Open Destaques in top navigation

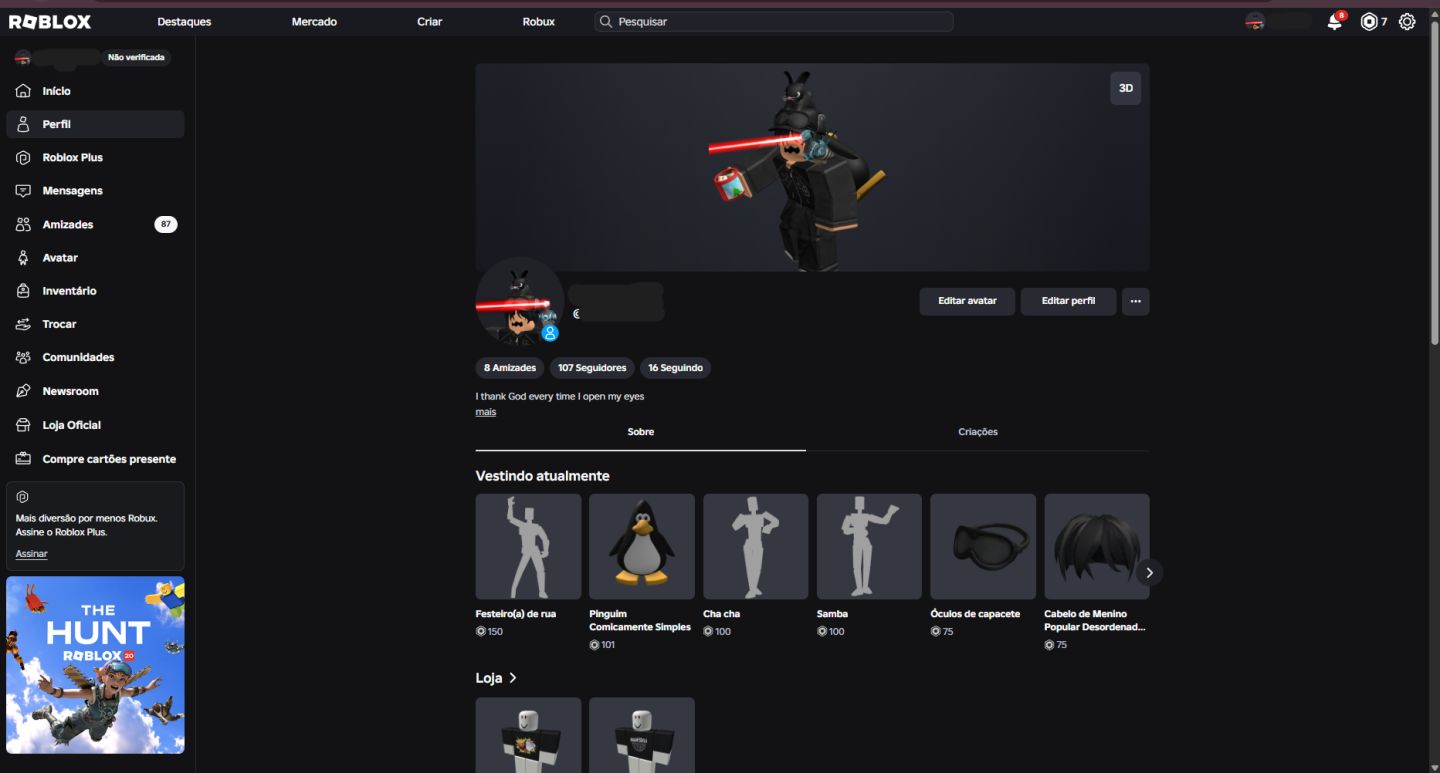tap(184, 22)
